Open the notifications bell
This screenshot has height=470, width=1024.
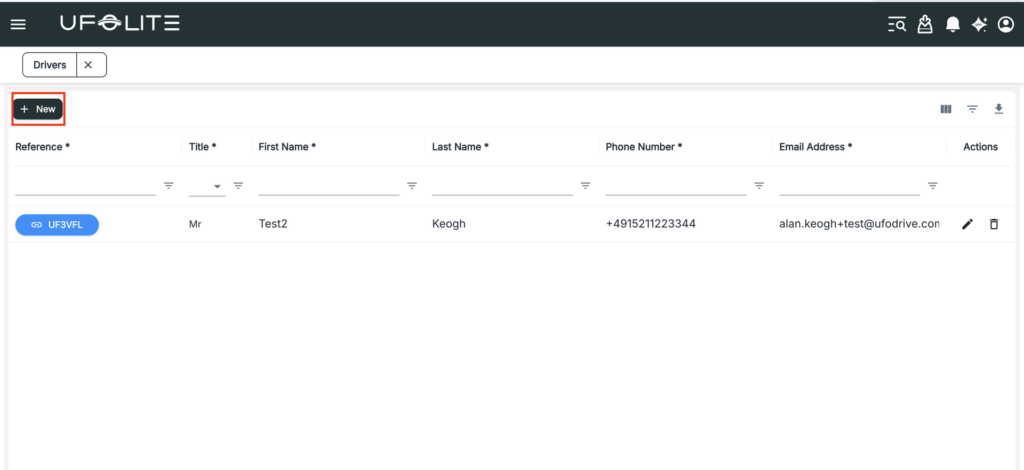[x=953, y=24]
